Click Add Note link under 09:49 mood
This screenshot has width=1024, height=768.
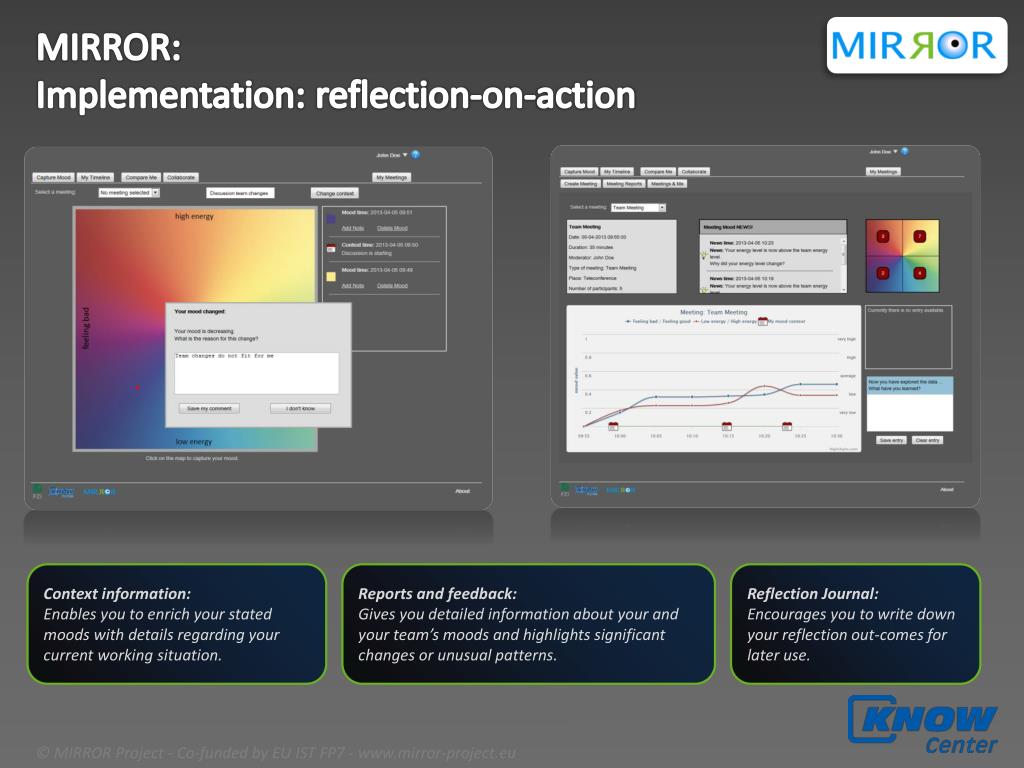tap(353, 285)
